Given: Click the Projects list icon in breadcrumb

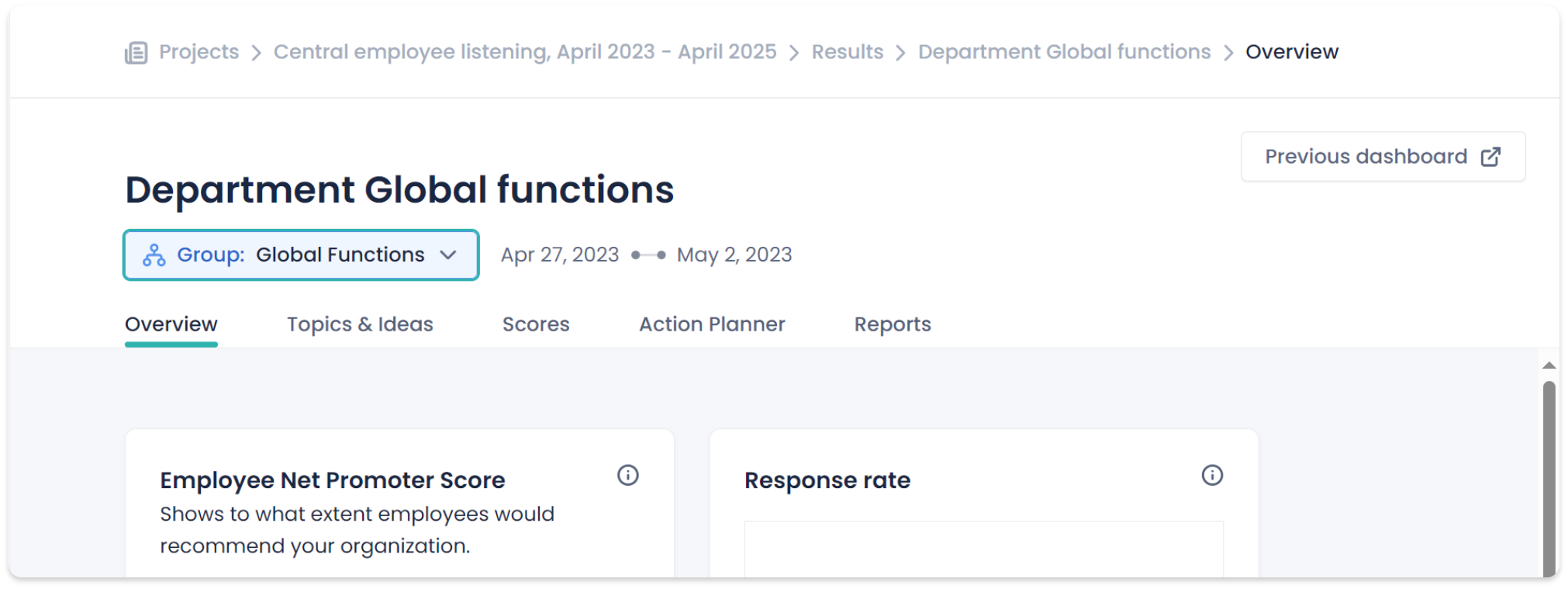Looking at the screenshot, I should click(x=136, y=53).
